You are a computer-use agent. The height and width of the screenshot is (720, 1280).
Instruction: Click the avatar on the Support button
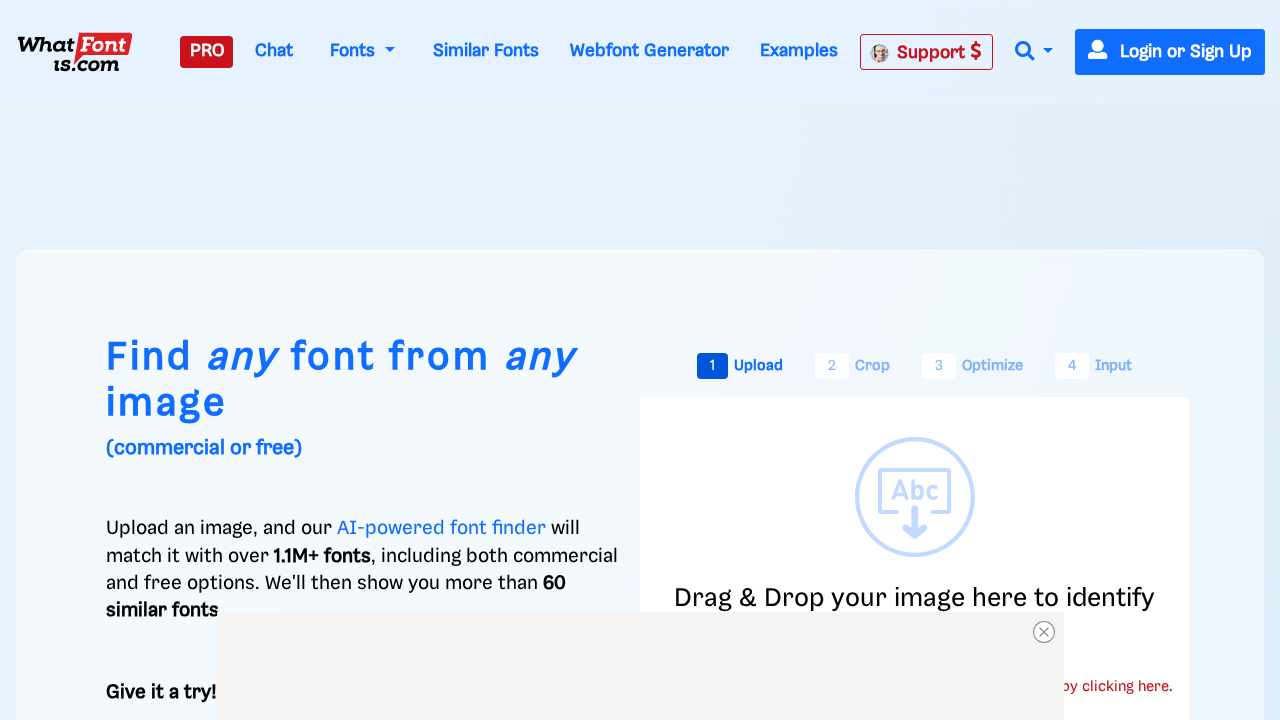click(x=880, y=52)
